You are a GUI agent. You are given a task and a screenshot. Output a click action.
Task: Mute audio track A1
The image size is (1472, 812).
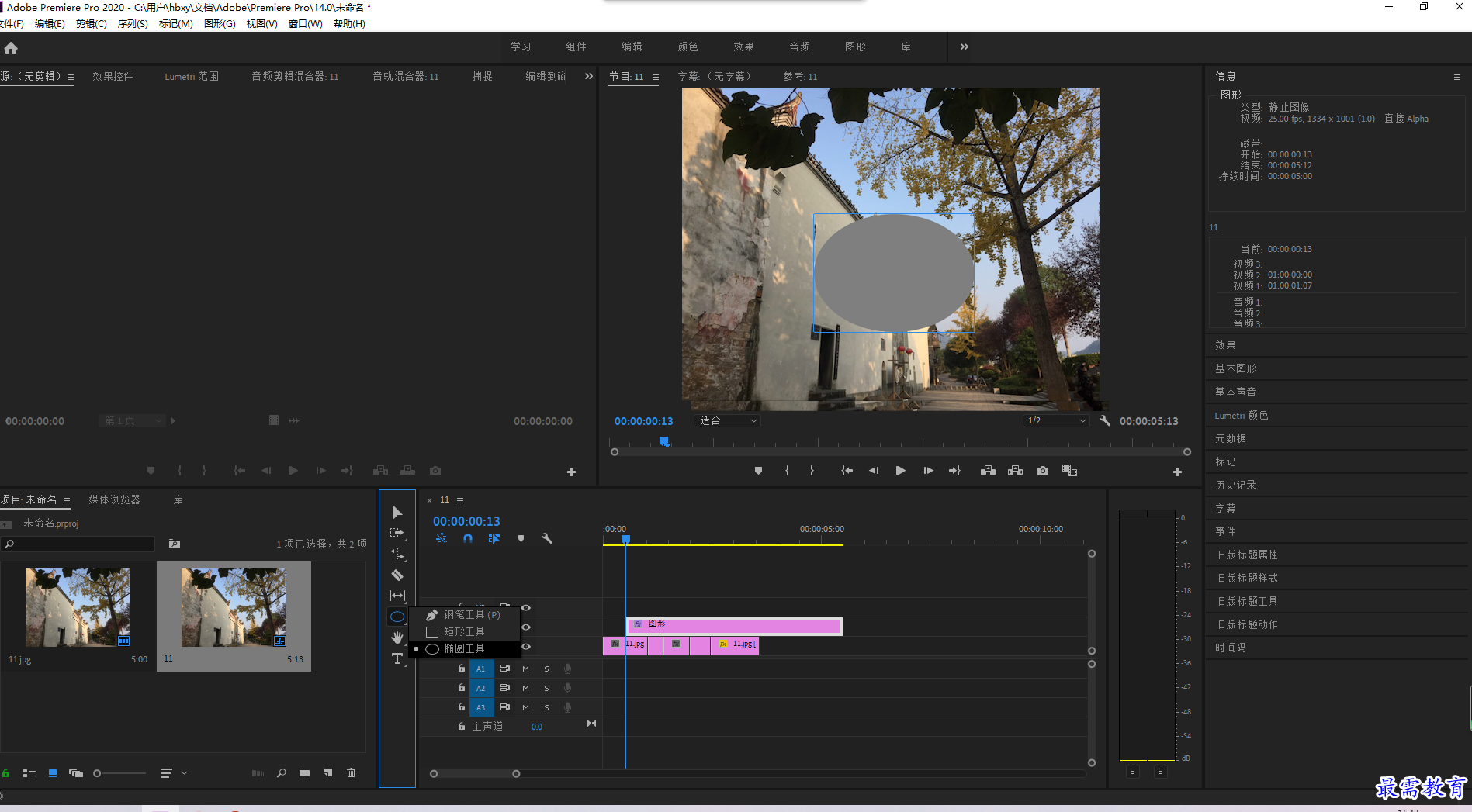click(525, 669)
